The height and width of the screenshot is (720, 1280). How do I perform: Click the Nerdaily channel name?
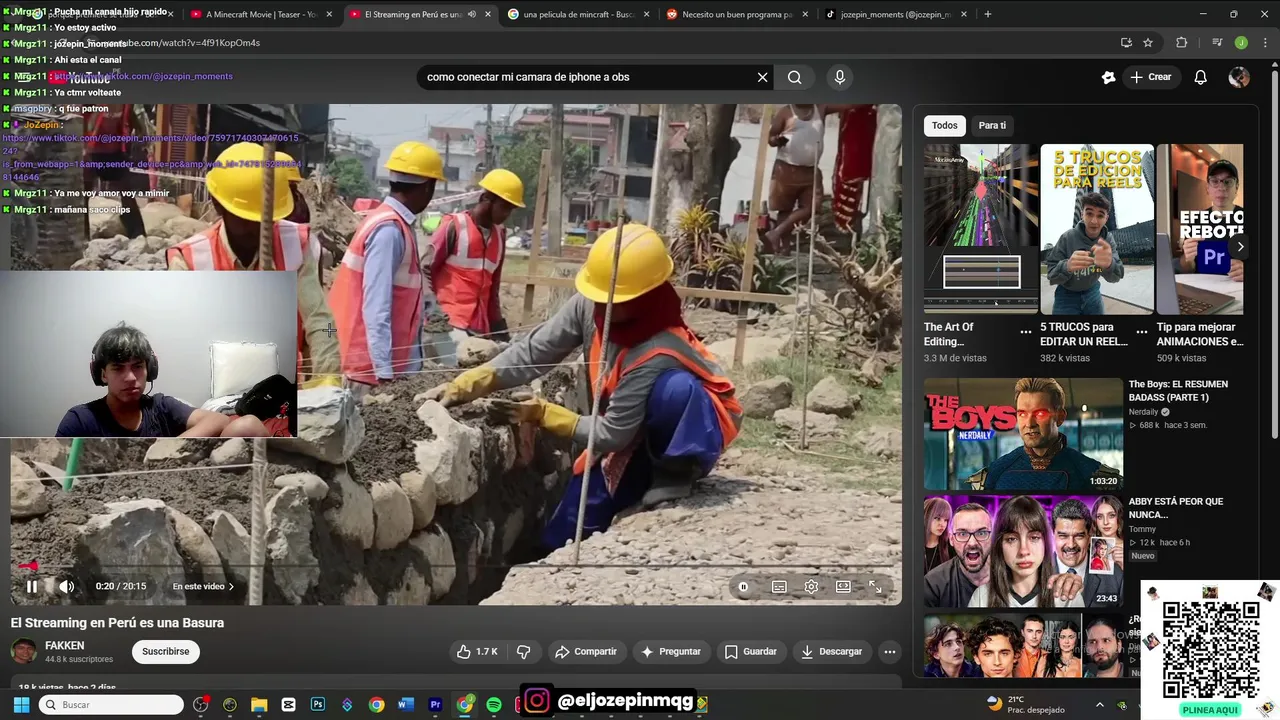[1143, 412]
